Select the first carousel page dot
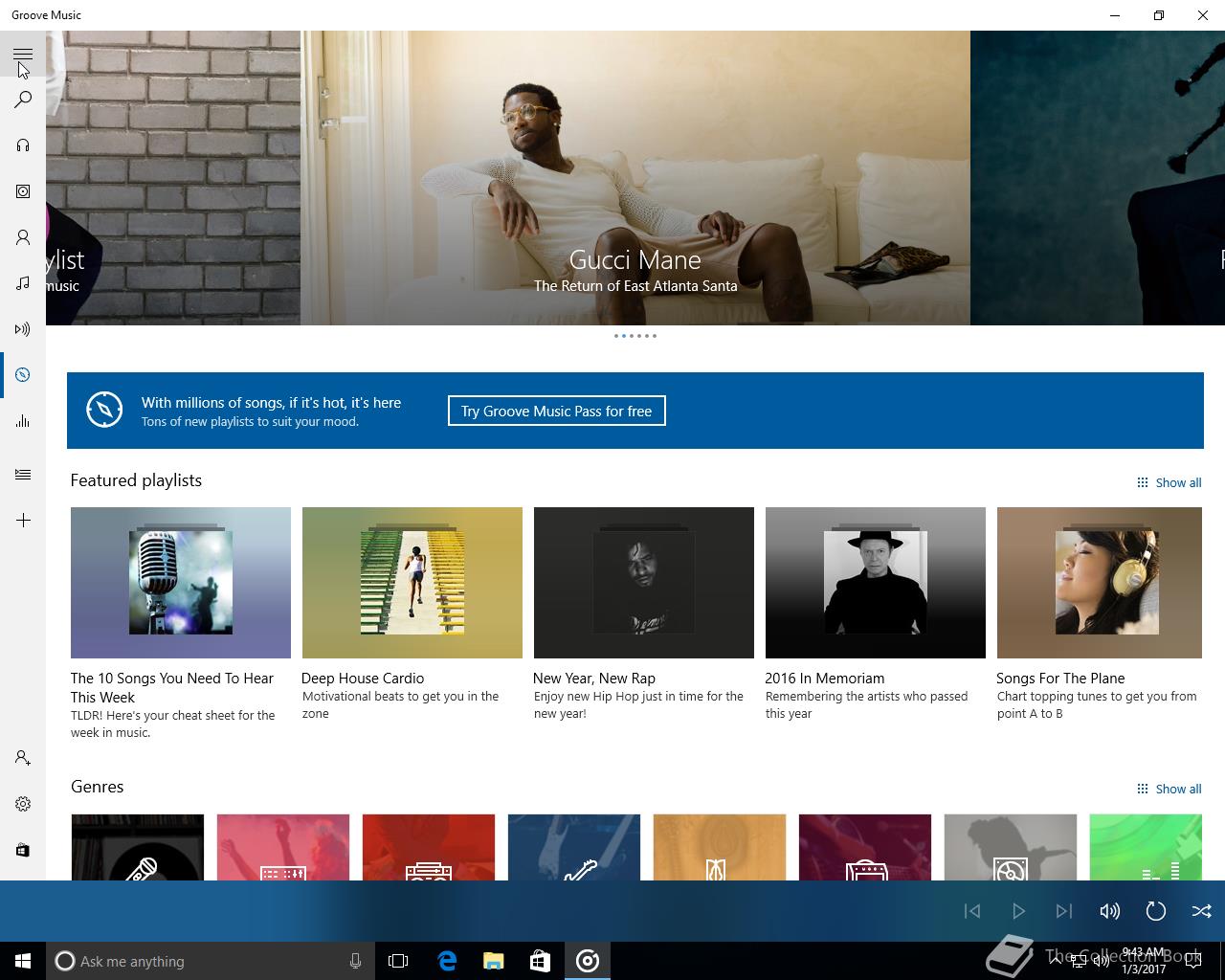 pyautogui.click(x=616, y=336)
